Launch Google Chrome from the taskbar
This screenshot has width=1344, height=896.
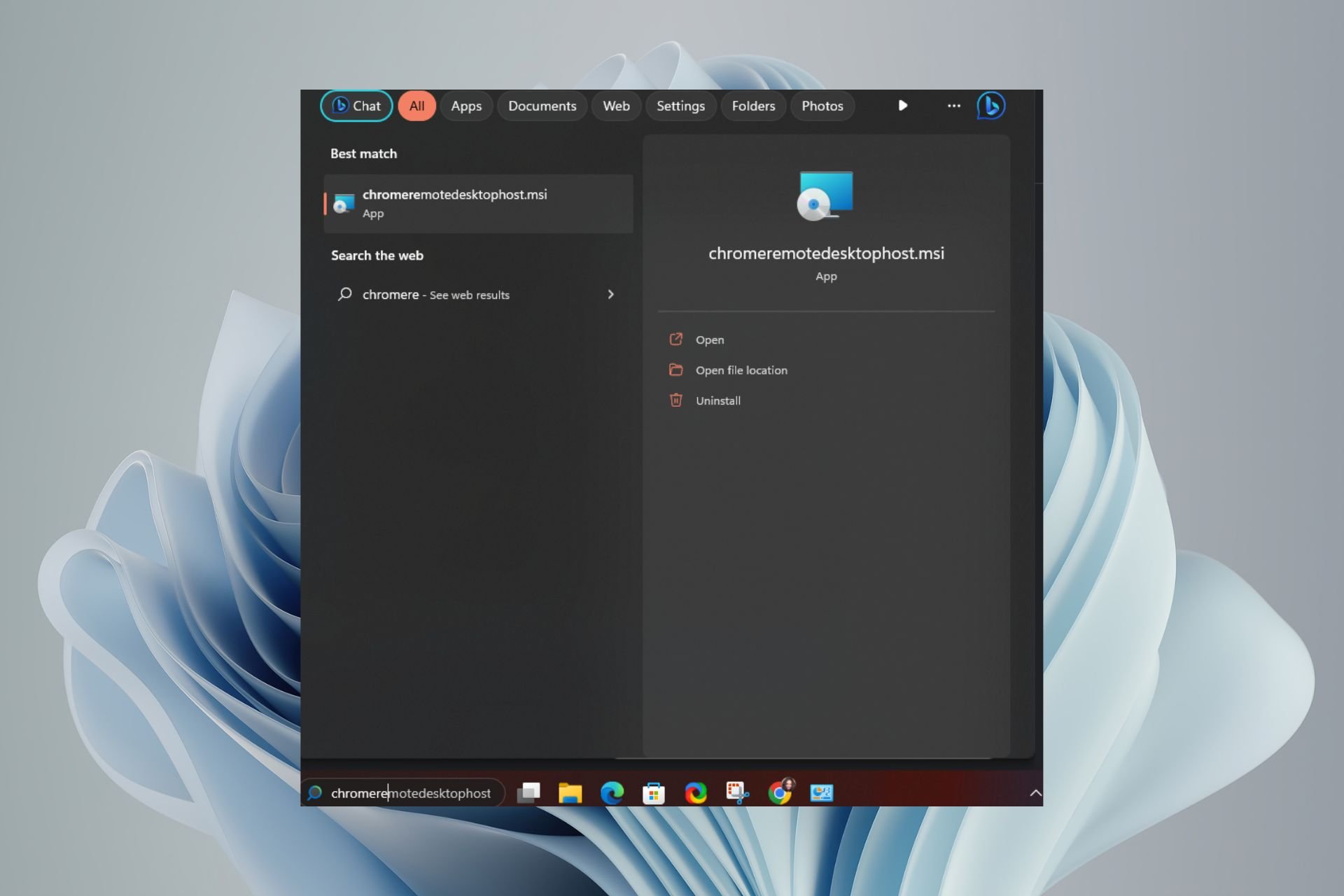(x=780, y=792)
